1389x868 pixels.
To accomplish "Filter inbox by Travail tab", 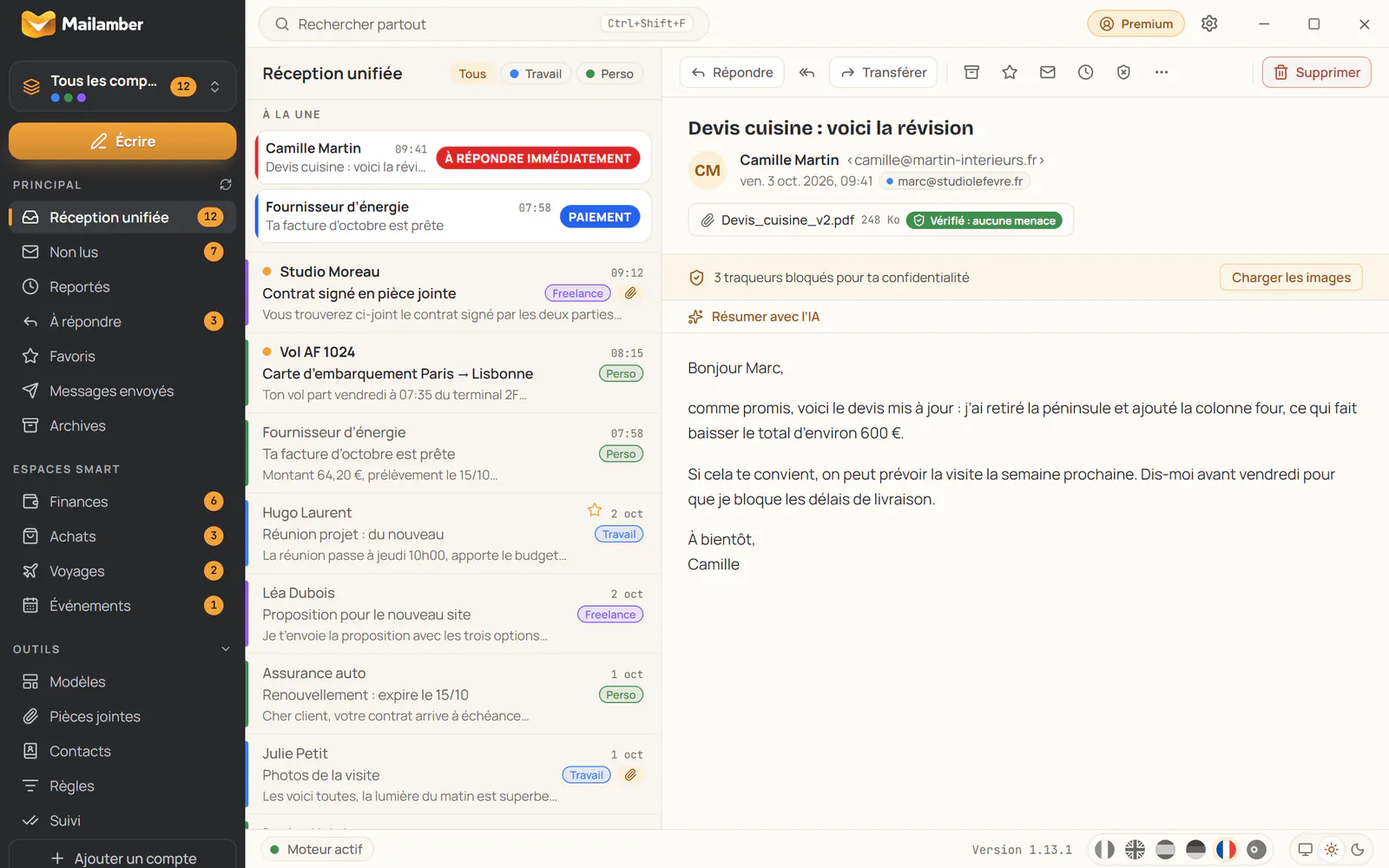I will pyautogui.click(x=536, y=74).
